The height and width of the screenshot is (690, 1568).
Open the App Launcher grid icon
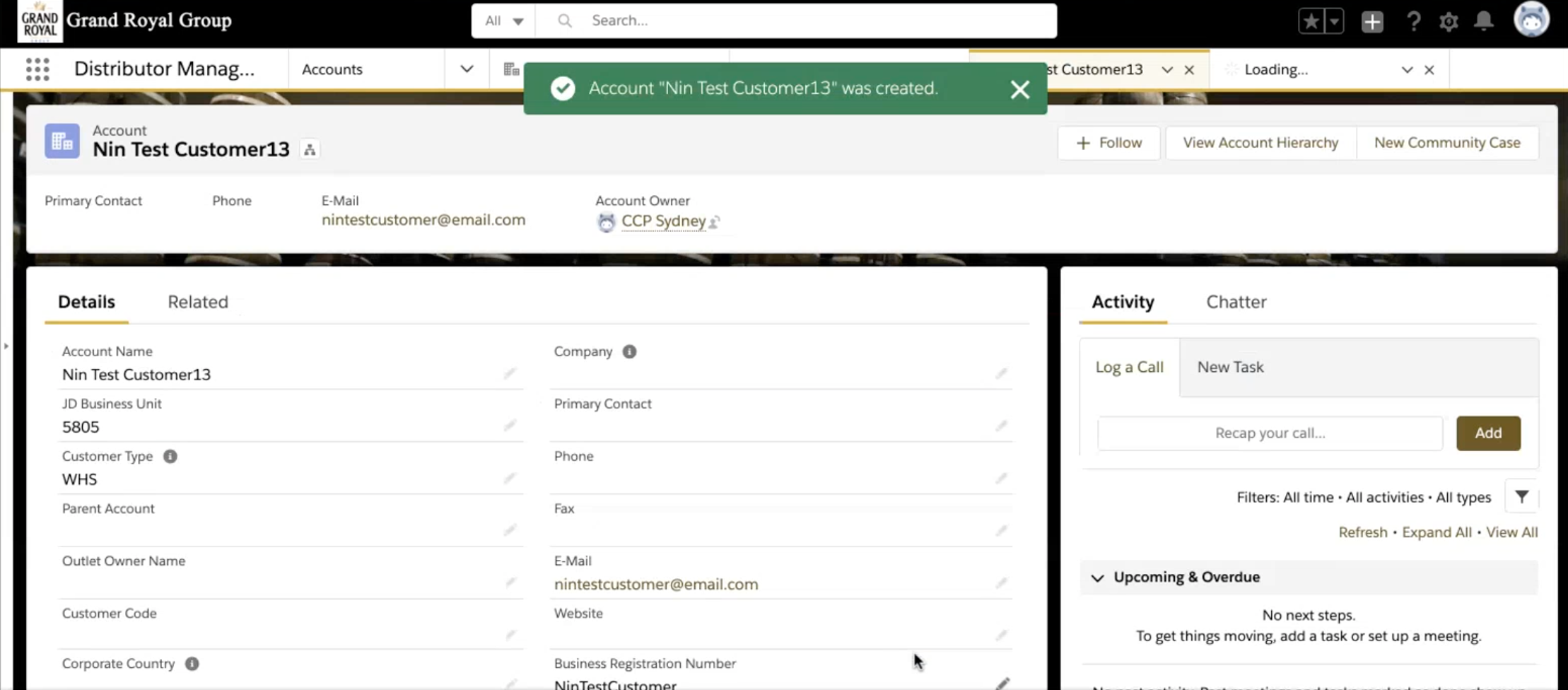click(37, 69)
